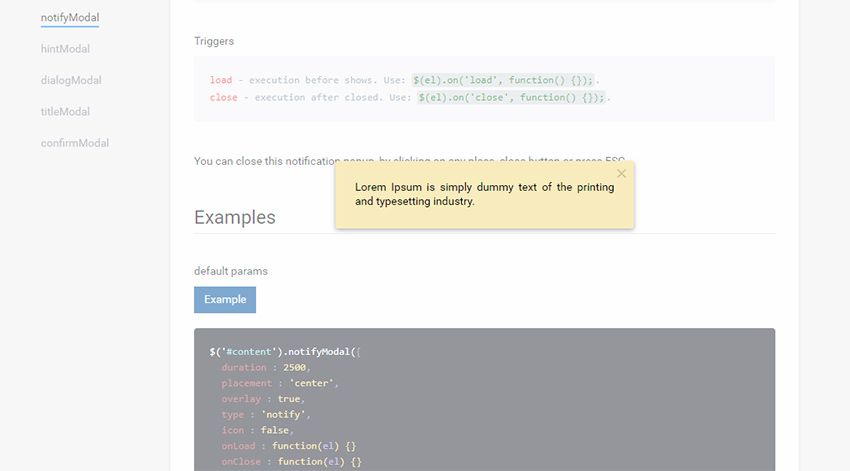850x471 pixels.
Task: Click the placement : 'center' code line
Action: coord(280,383)
